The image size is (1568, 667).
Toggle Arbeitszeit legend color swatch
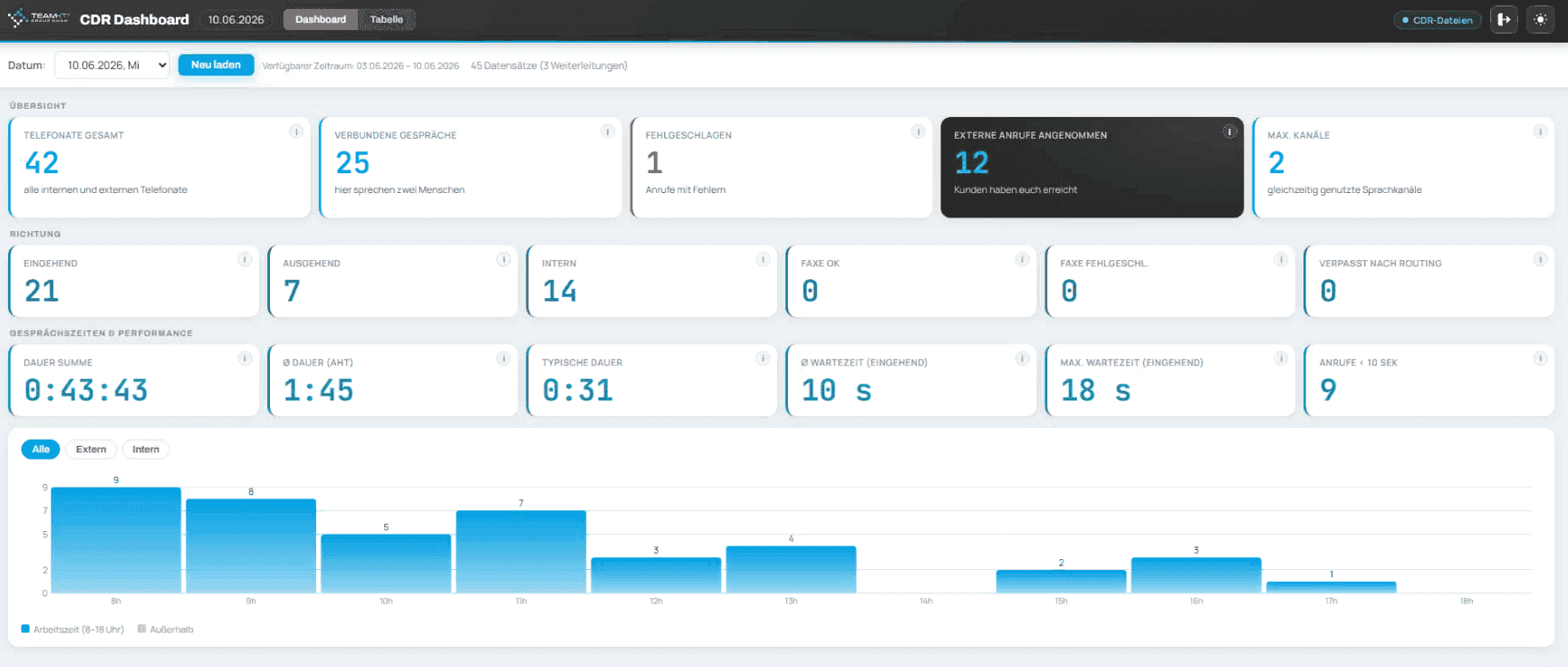click(25, 629)
